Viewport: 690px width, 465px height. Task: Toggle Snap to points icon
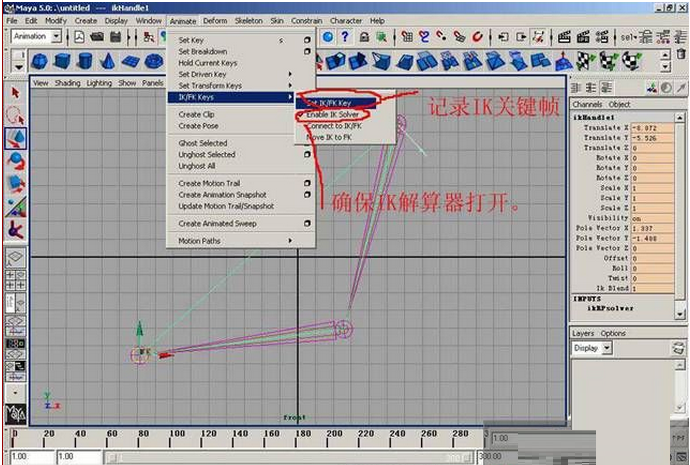(x=442, y=37)
